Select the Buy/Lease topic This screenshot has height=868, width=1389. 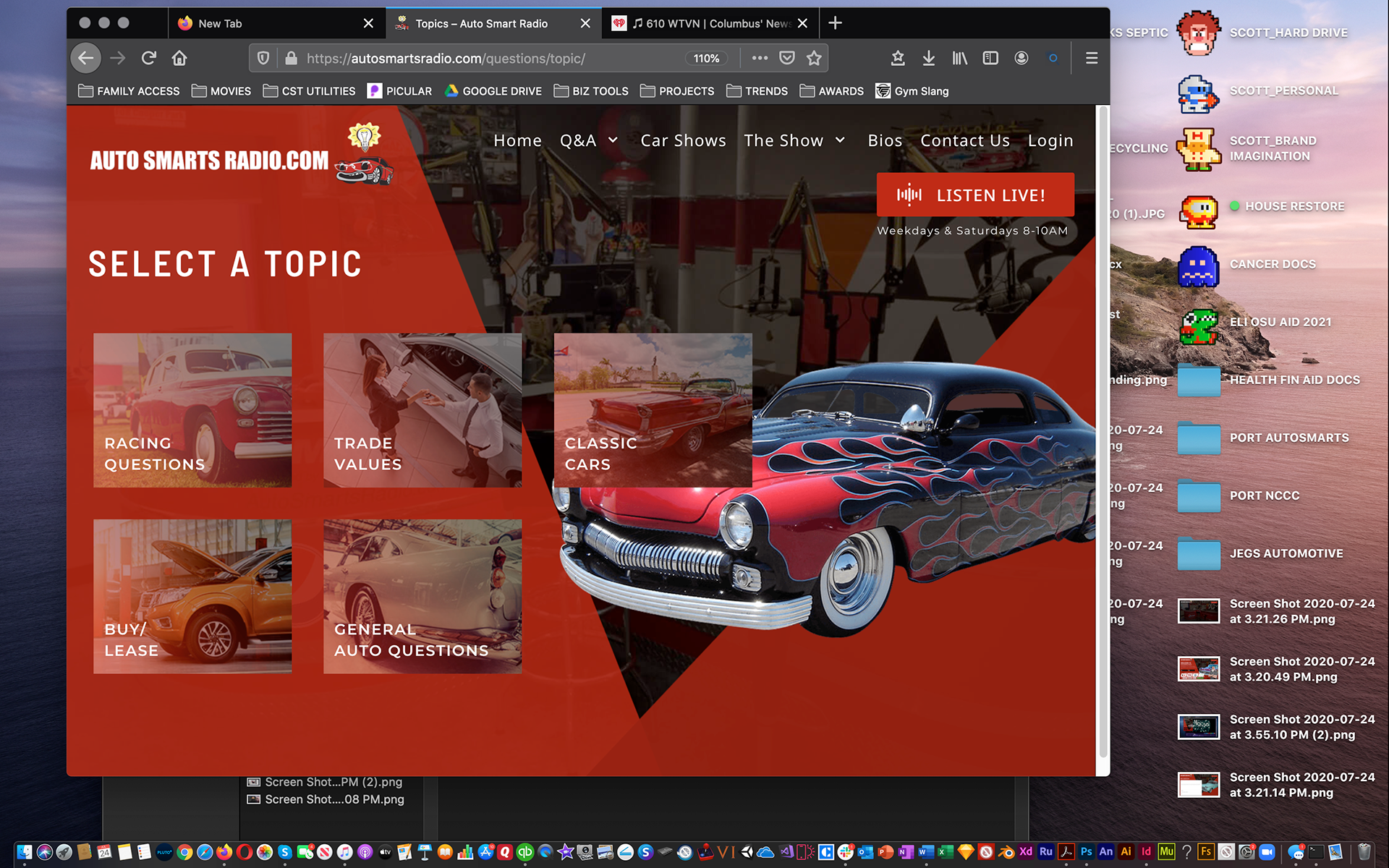(x=192, y=596)
